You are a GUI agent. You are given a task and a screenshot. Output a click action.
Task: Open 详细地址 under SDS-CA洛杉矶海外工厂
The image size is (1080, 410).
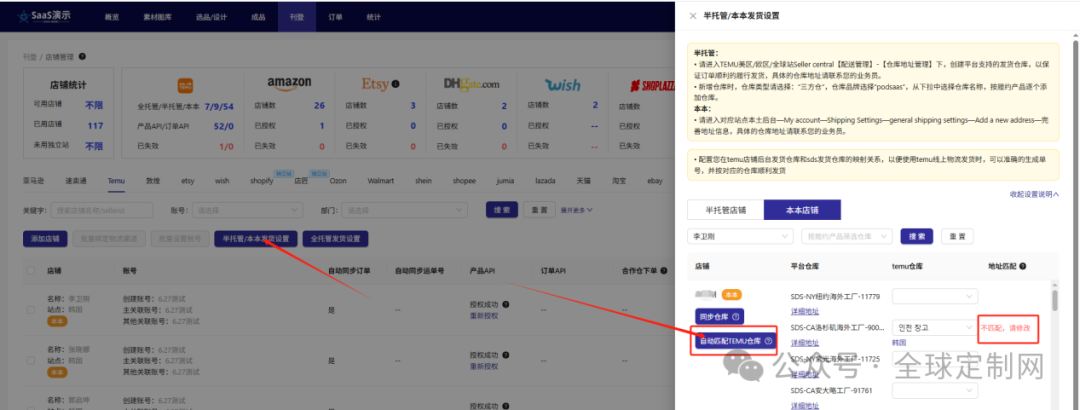(x=804, y=342)
